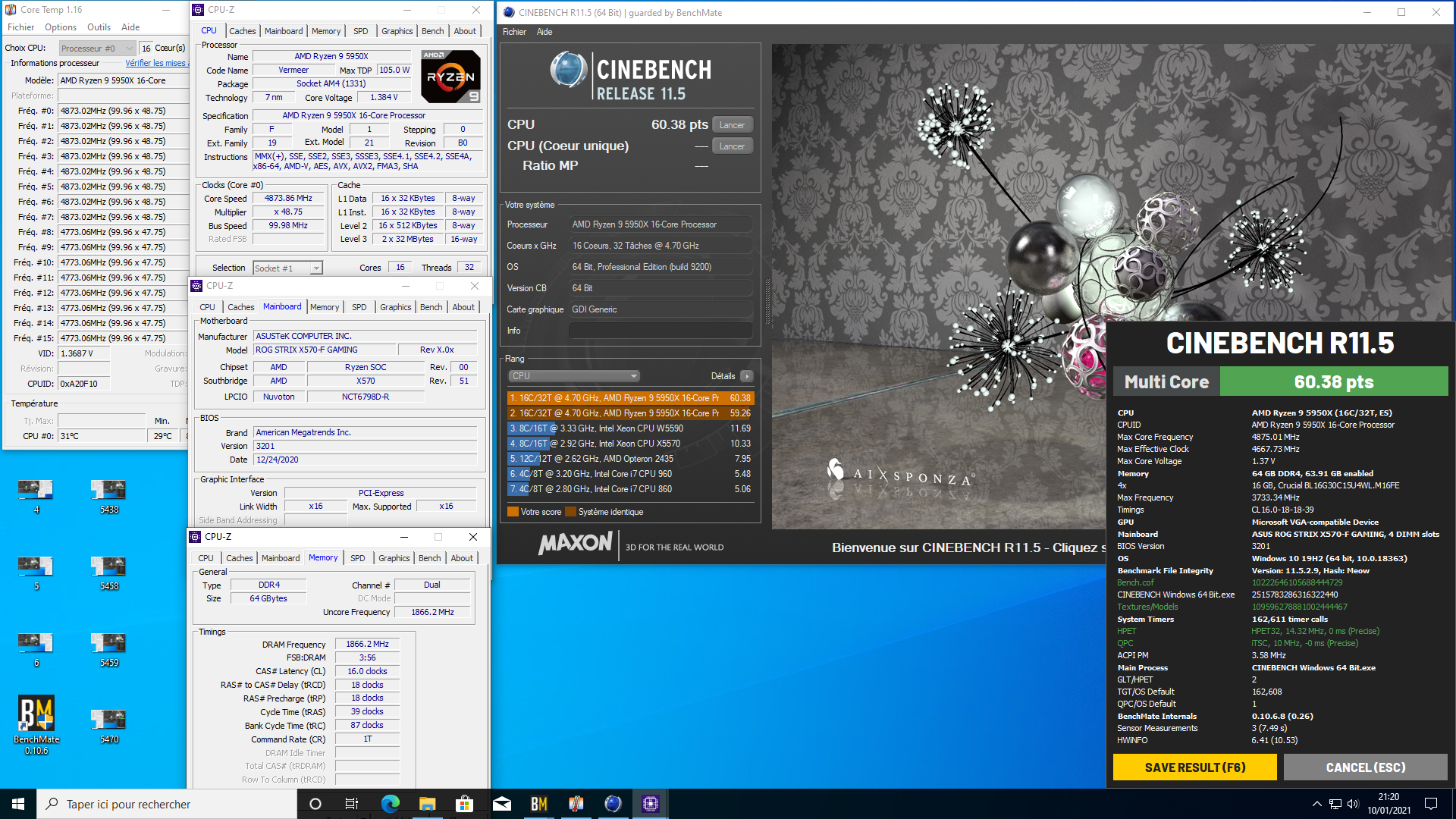Viewport: 1456px width, 819px height.
Task: Click Vérifier les mises à jour link
Action: tap(155, 63)
